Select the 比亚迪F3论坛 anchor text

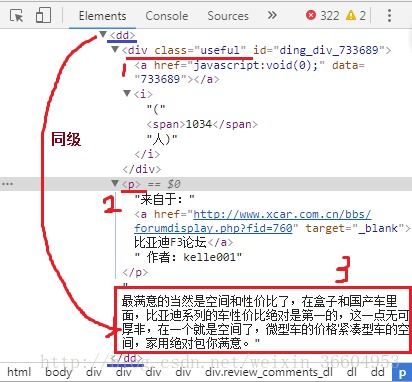click(x=170, y=242)
